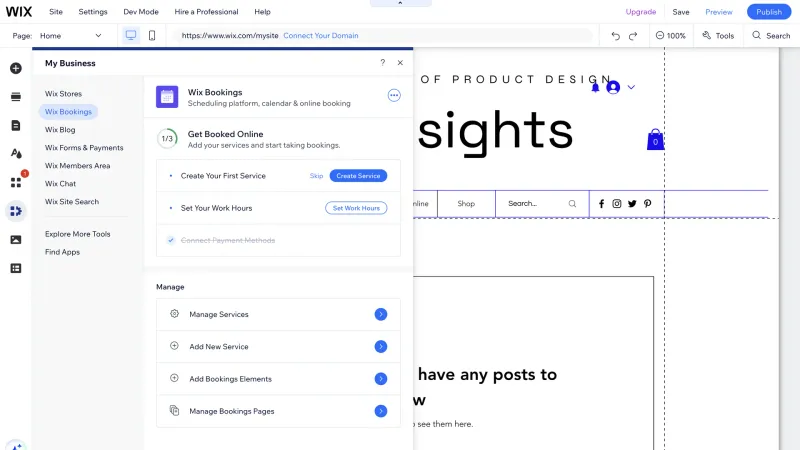Click the notification bell on site

[595, 87]
